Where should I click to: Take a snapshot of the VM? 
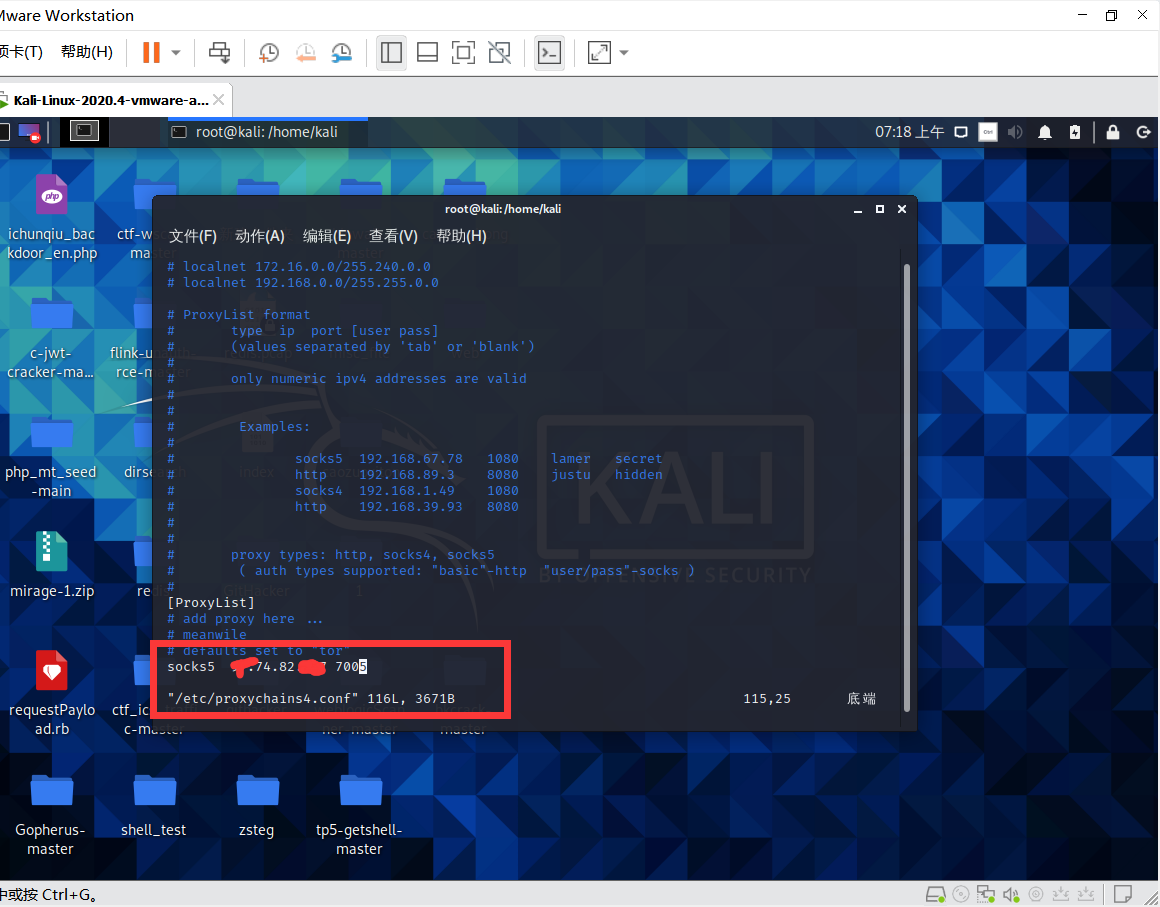tap(269, 53)
